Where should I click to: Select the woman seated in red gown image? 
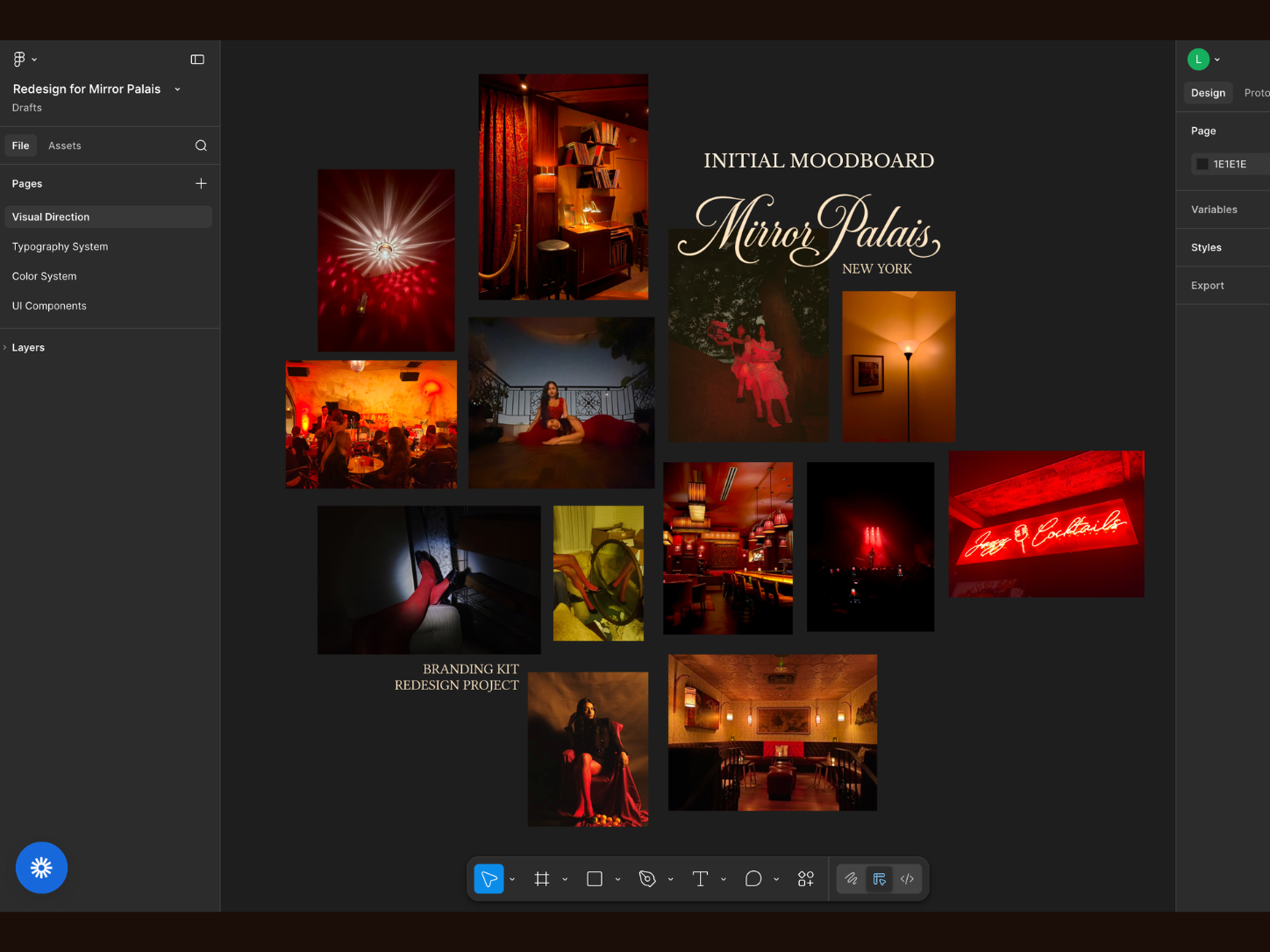589,750
